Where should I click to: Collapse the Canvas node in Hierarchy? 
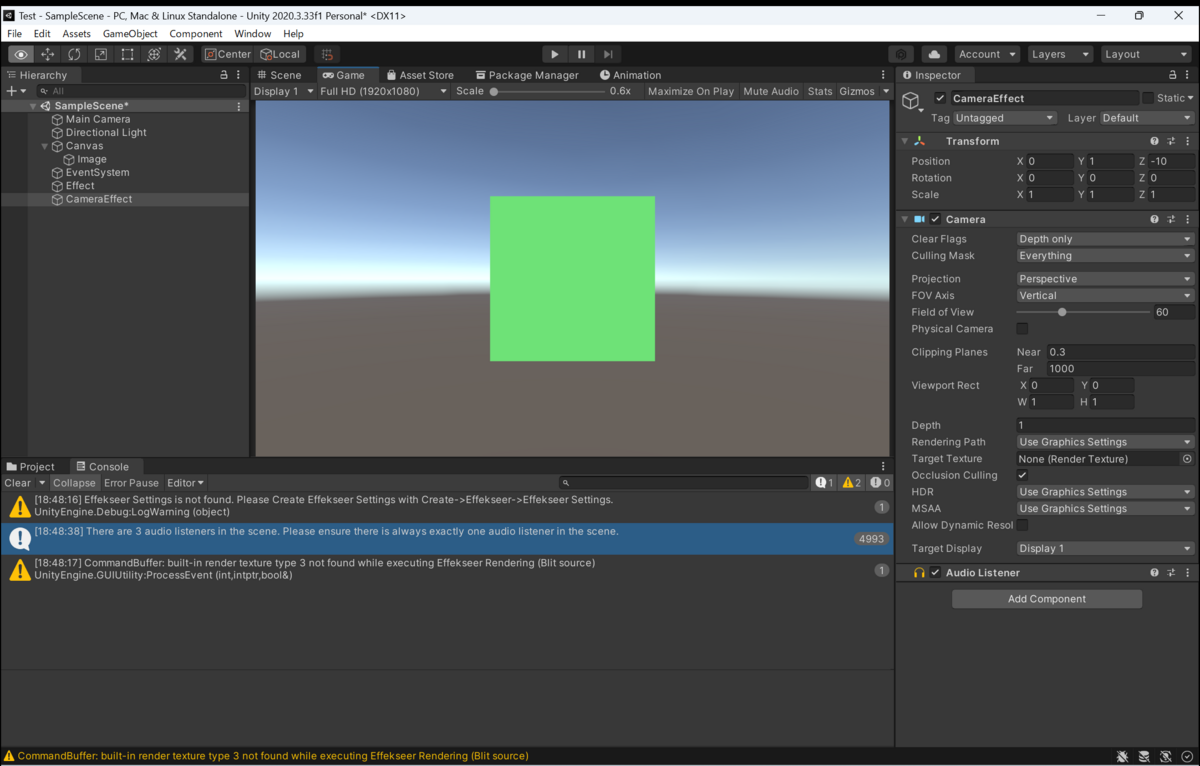[45, 146]
